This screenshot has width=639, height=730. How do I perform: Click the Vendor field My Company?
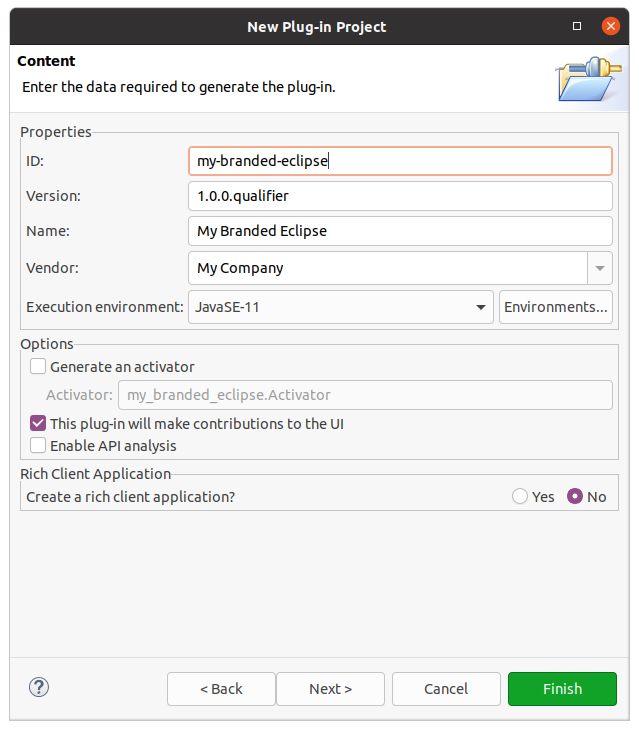pos(387,268)
